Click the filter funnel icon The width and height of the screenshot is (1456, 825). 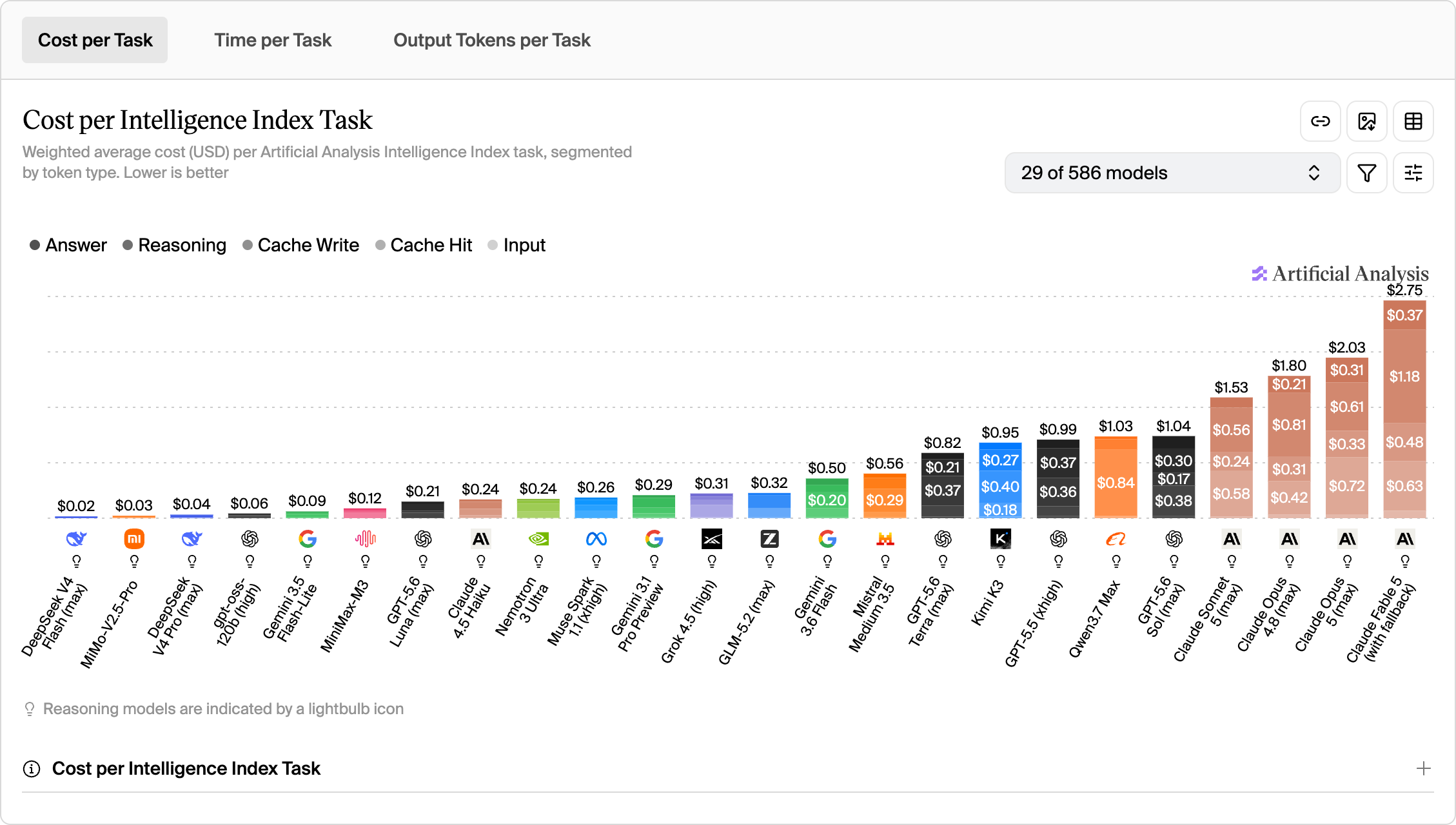[x=1367, y=173]
